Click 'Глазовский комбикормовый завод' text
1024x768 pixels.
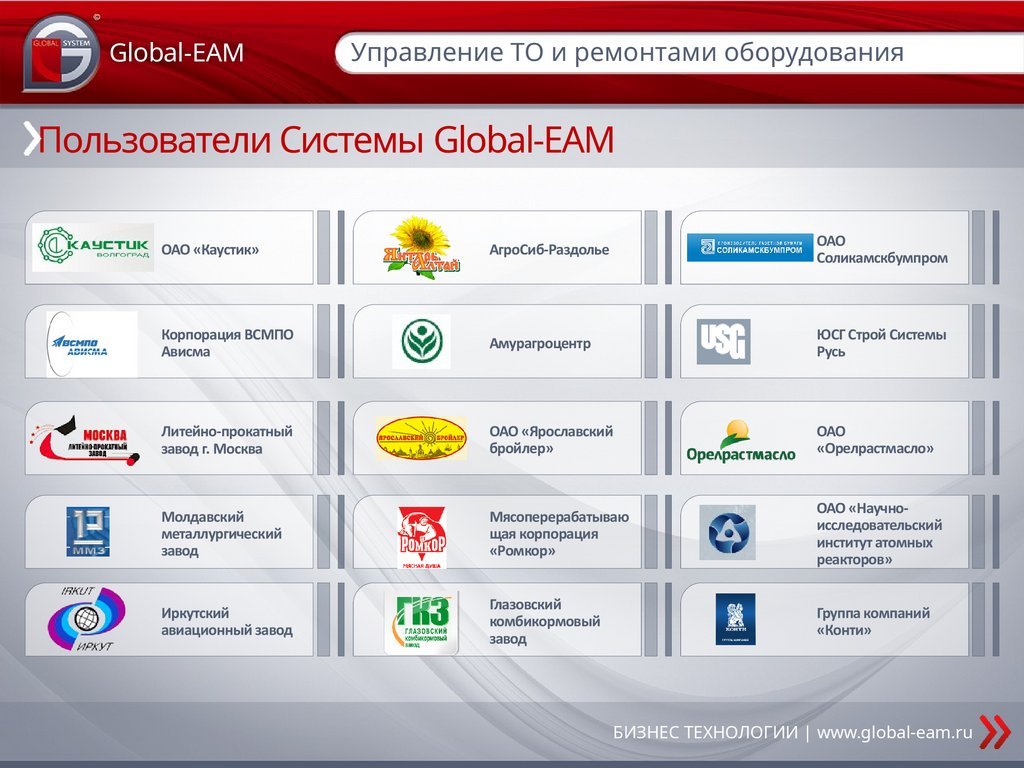point(545,622)
